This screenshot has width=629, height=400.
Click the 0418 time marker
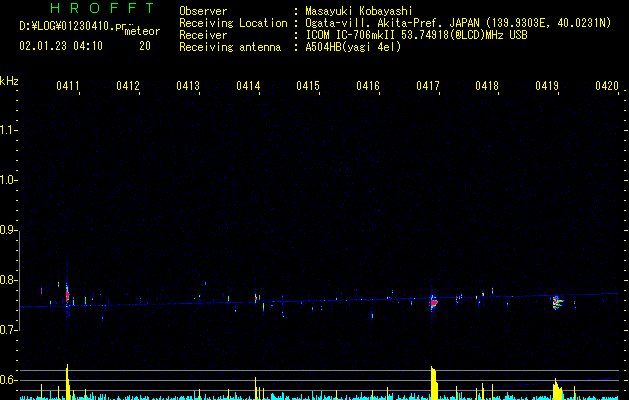pos(487,86)
